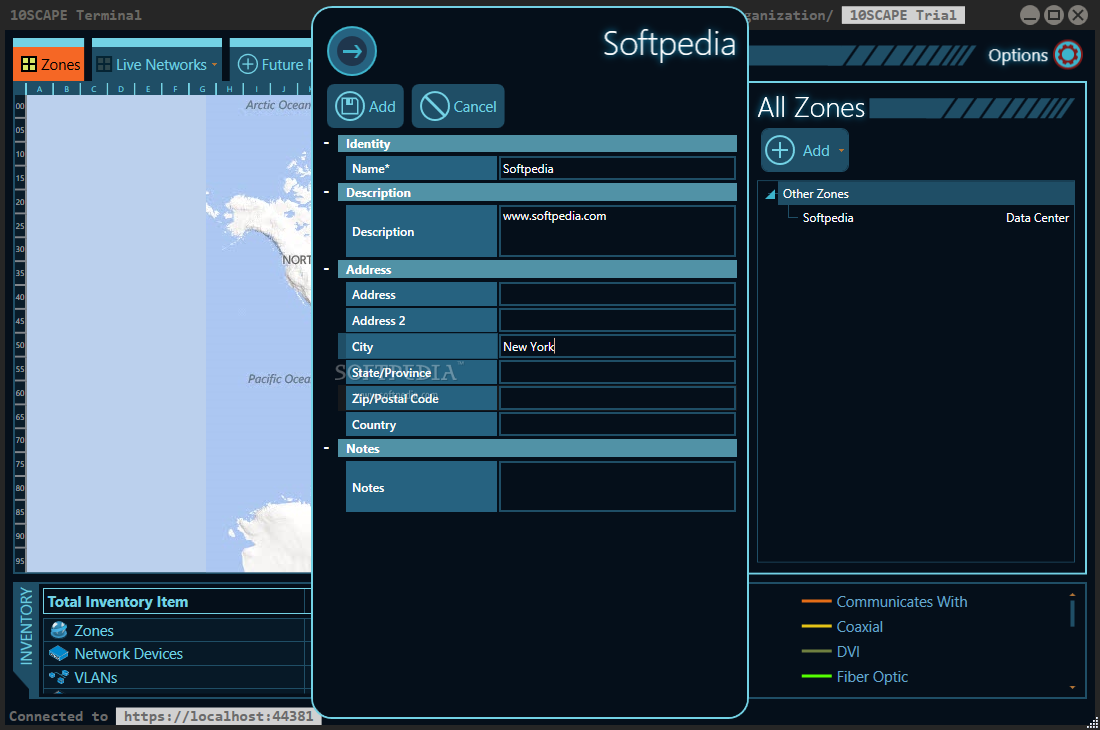This screenshot has height=730, width=1100.
Task: Maximize the 10SCAPE Terminal window
Action: tap(1054, 15)
